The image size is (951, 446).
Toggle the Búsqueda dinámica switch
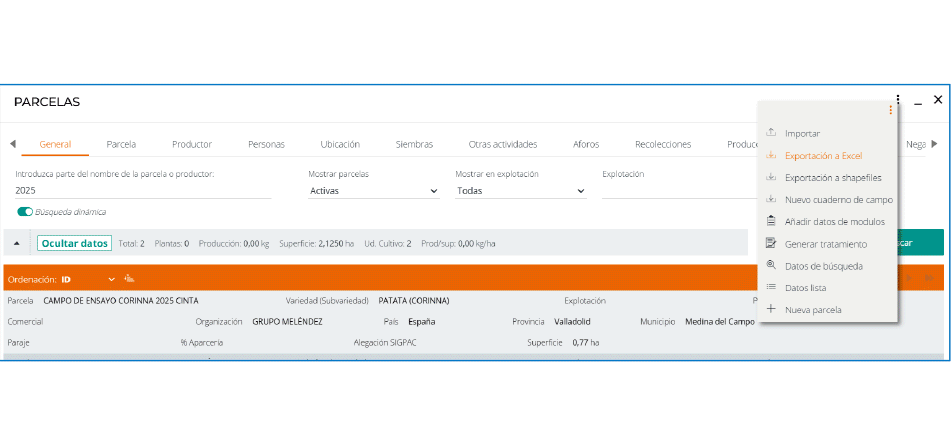[x=25, y=212]
